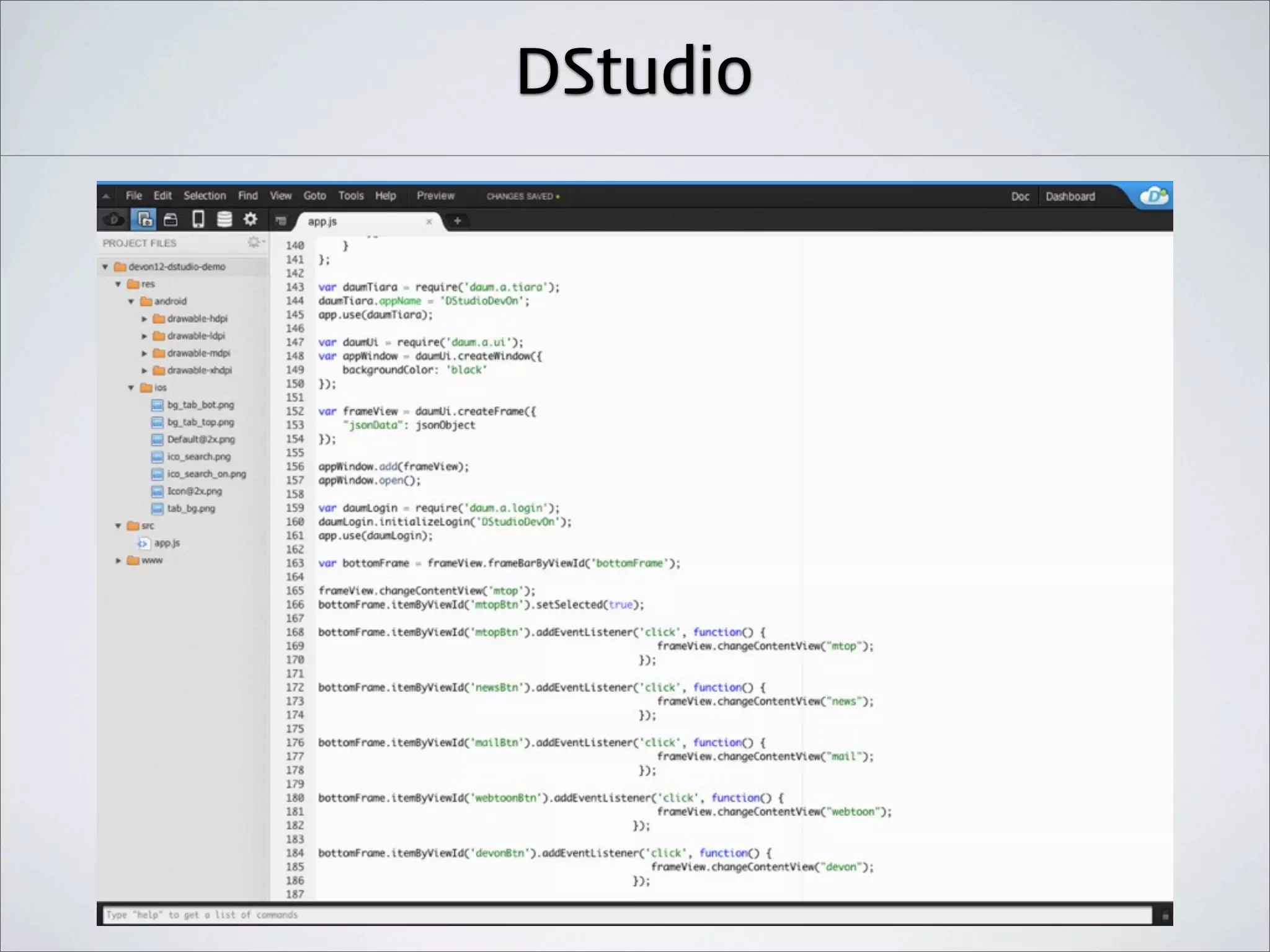Open the database stack icon

click(224, 219)
